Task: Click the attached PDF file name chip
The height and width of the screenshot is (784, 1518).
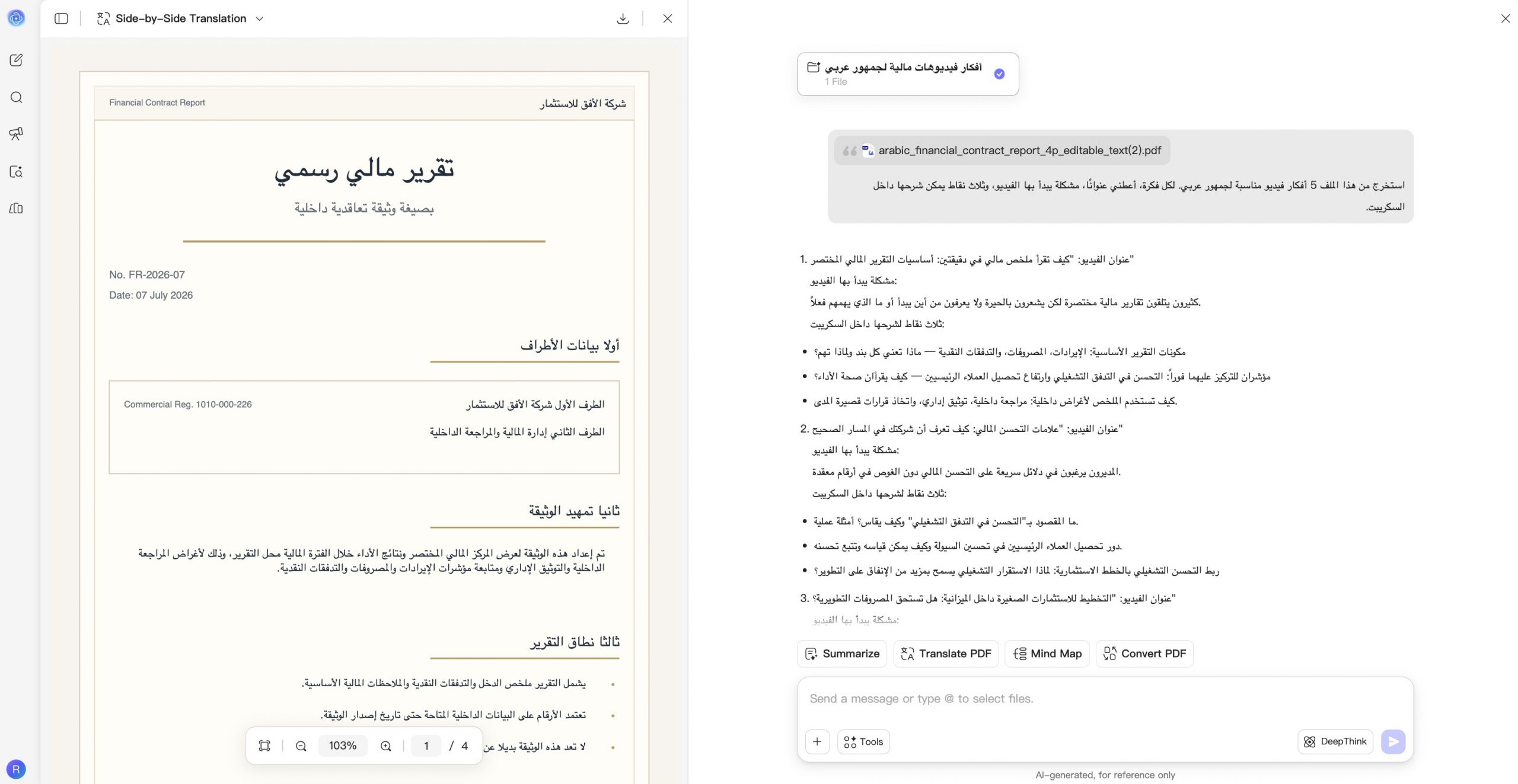Action: click(x=1002, y=151)
